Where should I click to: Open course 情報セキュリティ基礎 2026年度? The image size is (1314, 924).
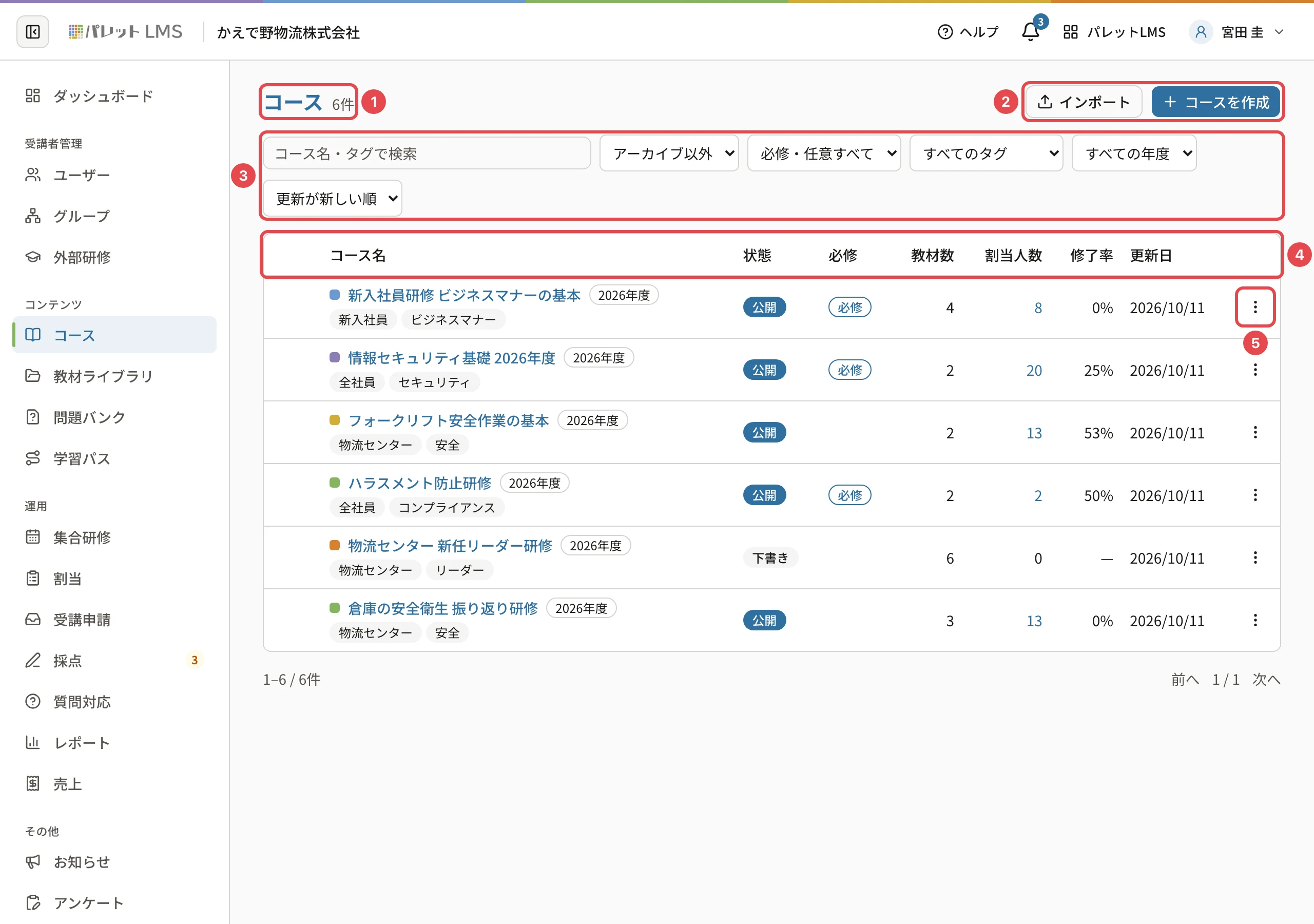tap(452, 358)
